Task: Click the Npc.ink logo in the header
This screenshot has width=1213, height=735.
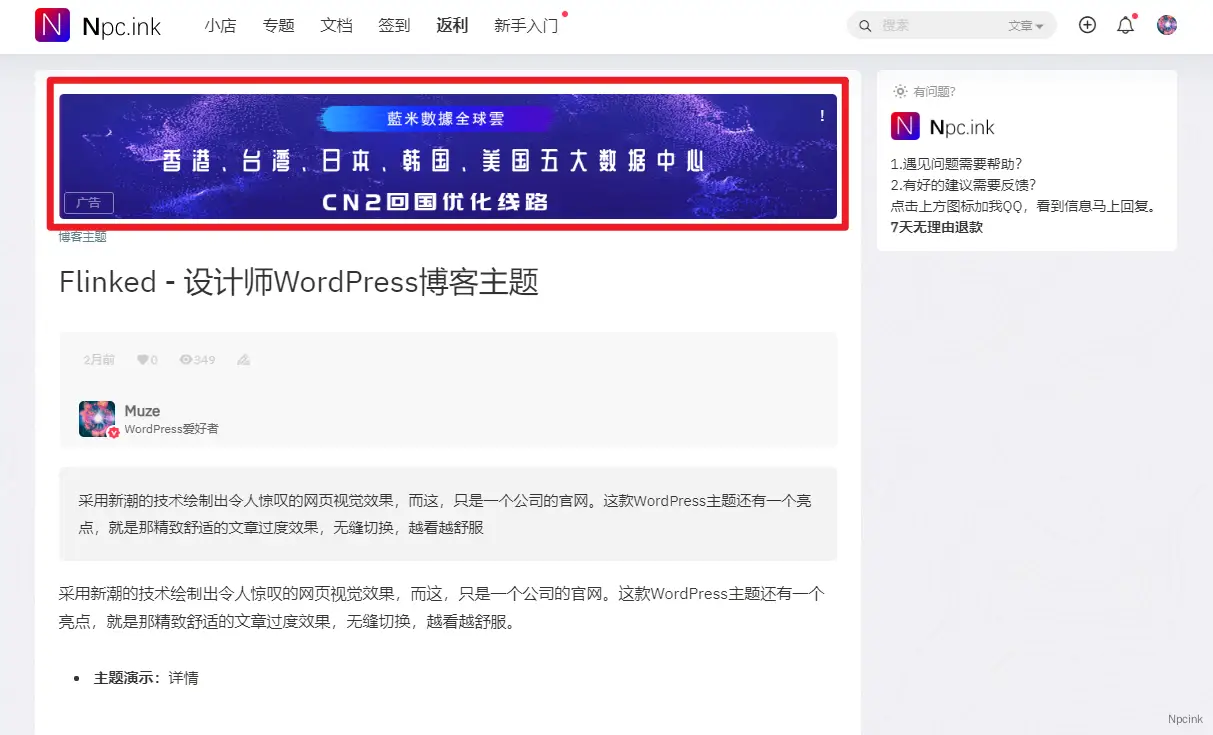Action: [x=97, y=26]
